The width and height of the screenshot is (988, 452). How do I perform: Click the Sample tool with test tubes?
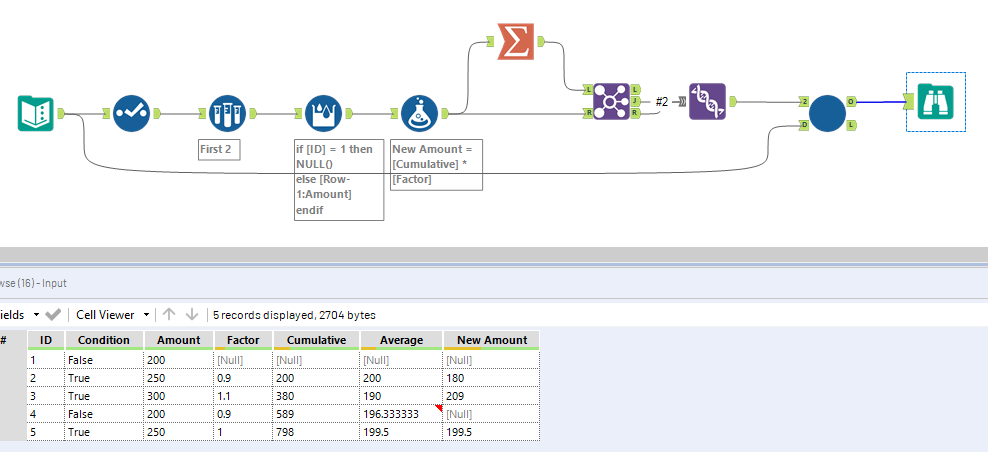click(x=227, y=113)
